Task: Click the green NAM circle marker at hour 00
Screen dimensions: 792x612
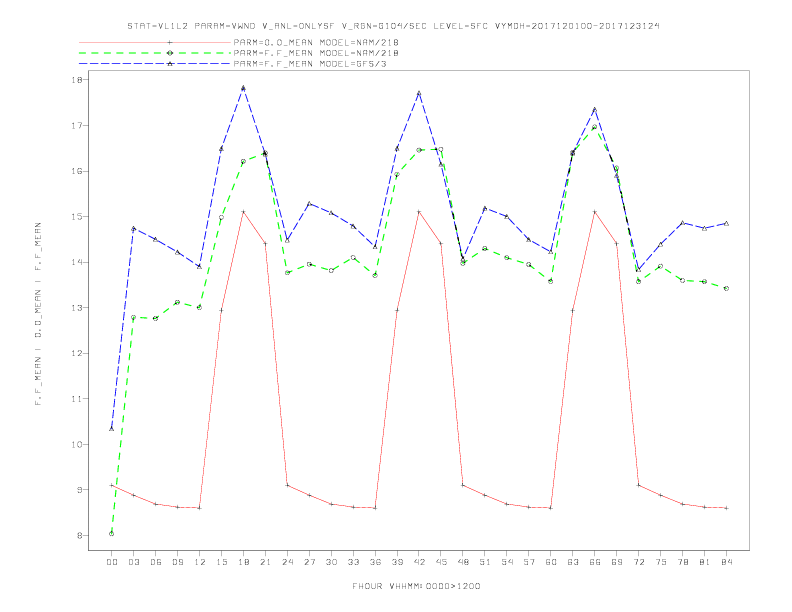Action: 112,534
